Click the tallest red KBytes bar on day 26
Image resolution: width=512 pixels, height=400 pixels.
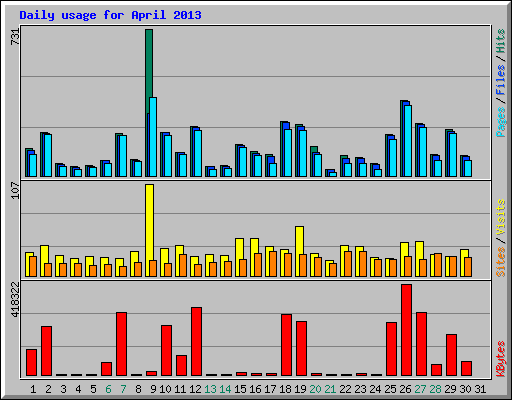(406, 330)
